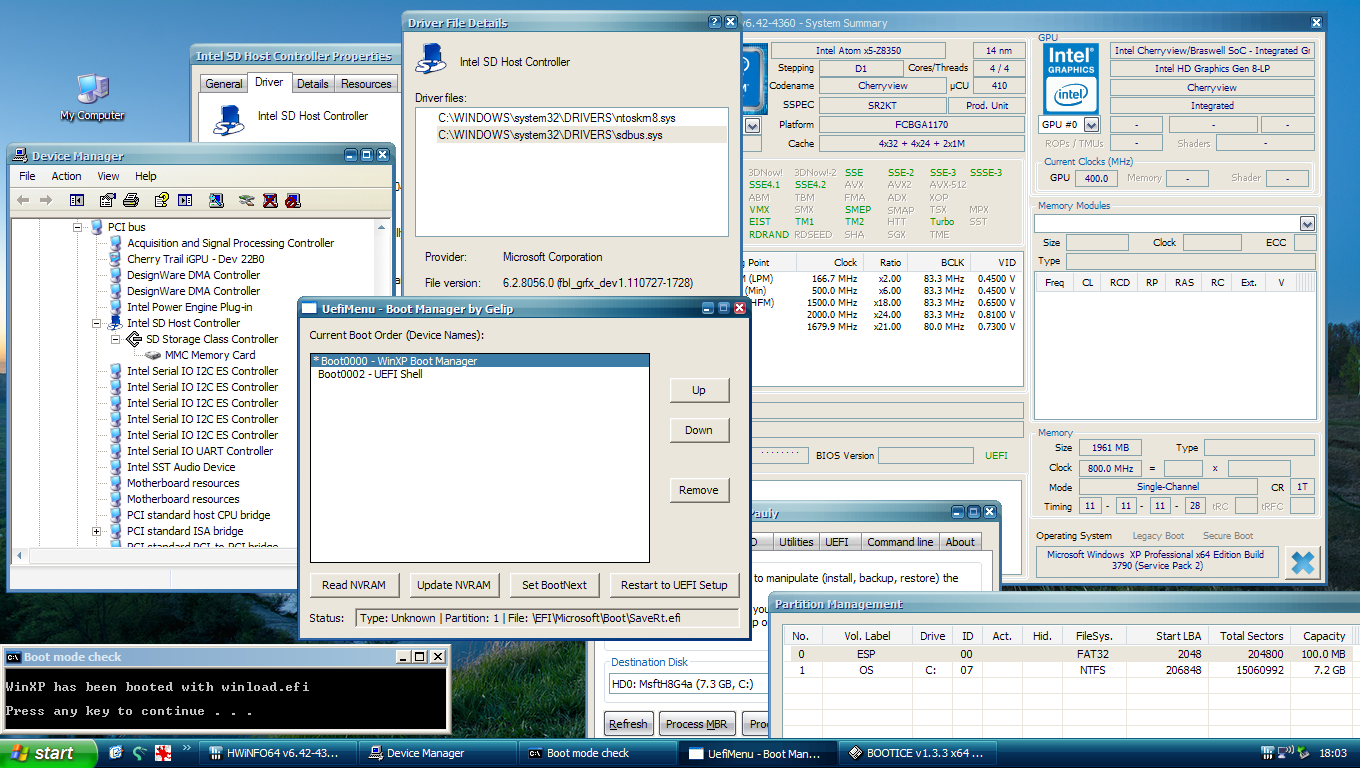Switch to the About tab in BOOTICE
The width and height of the screenshot is (1360, 768).
tap(960, 542)
